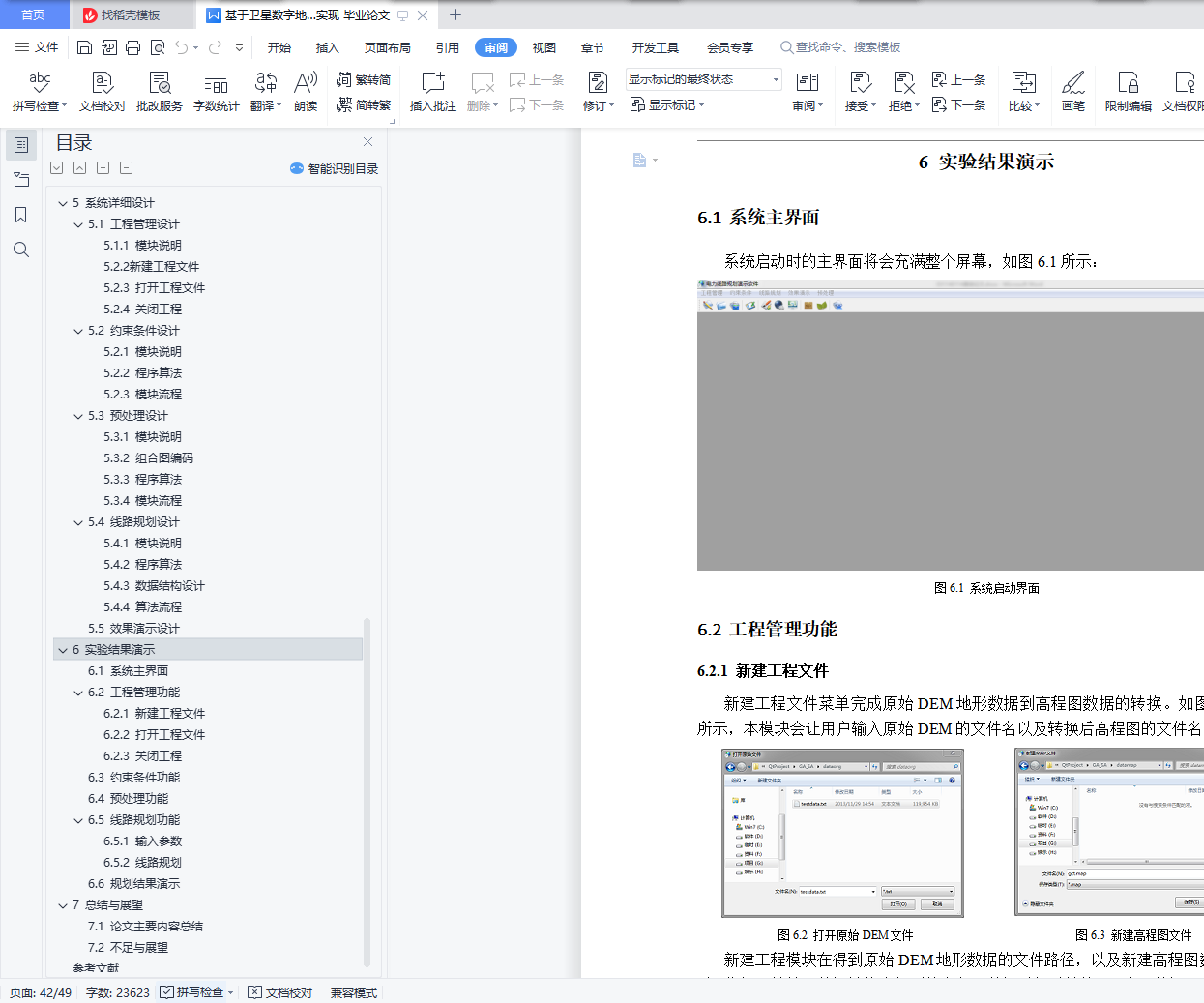
Task: Go to next revision 下一条
Action: coord(958,104)
